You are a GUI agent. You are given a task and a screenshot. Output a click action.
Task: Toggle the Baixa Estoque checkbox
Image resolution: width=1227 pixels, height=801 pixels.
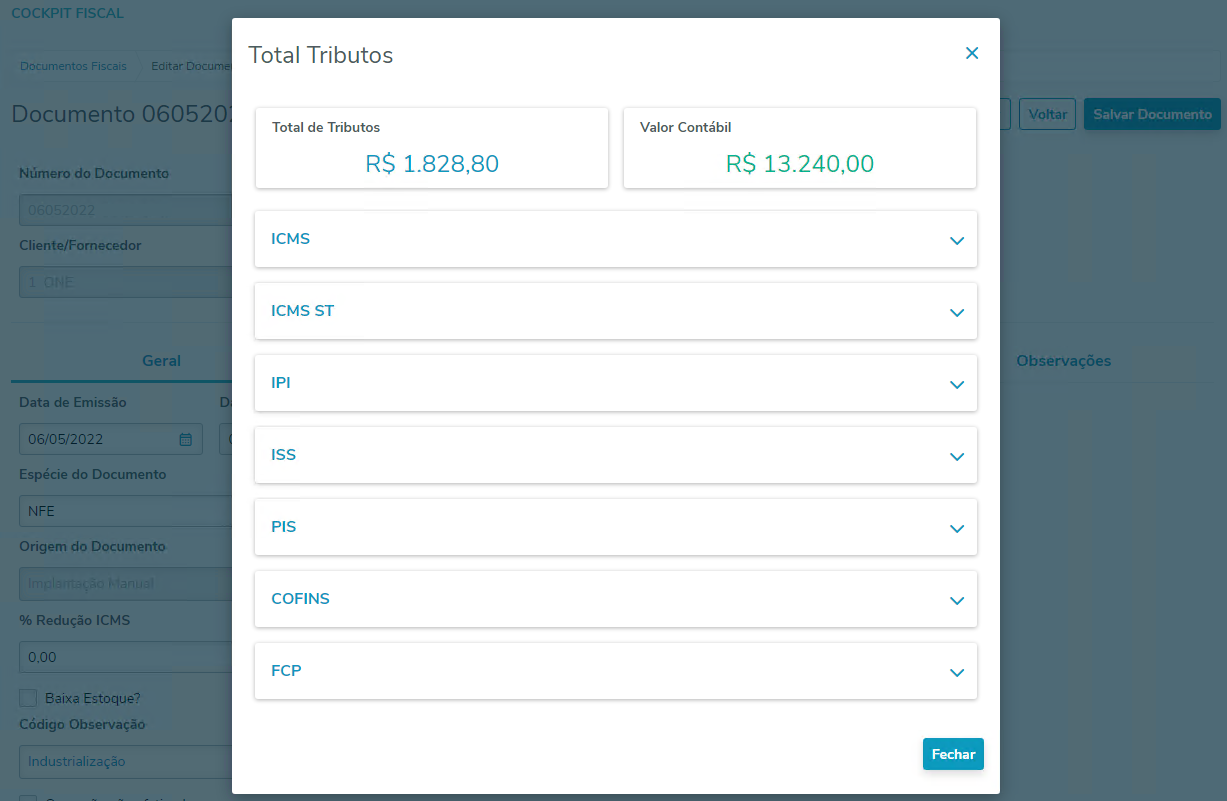coord(28,698)
